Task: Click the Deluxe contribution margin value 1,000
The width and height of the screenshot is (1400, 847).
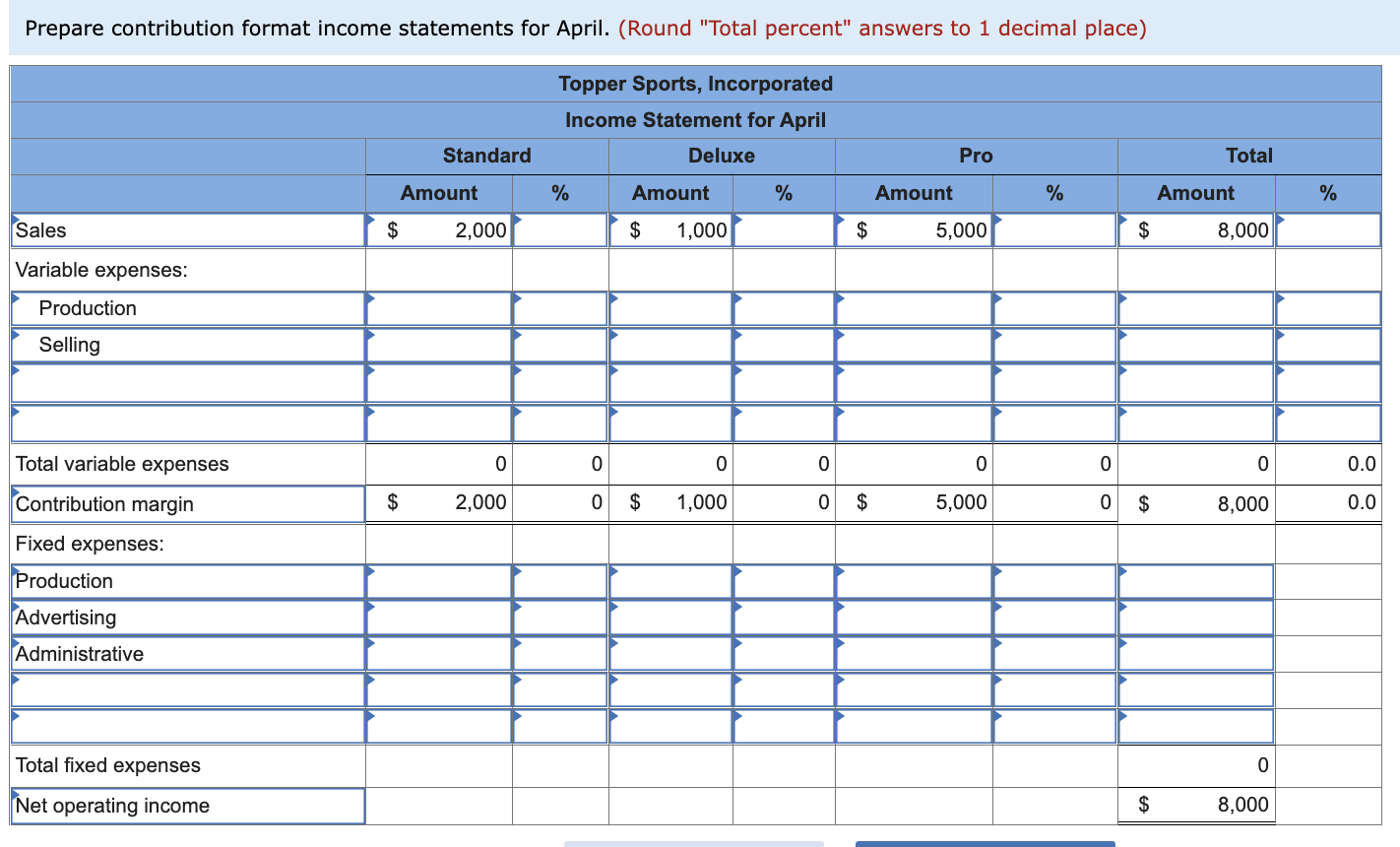Action: [x=702, y=502]
